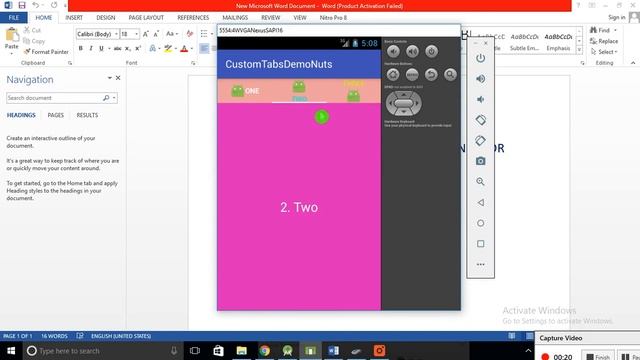Switch to the DESIGN ribbon tab

pyautogui.click(x=106, y=18)
